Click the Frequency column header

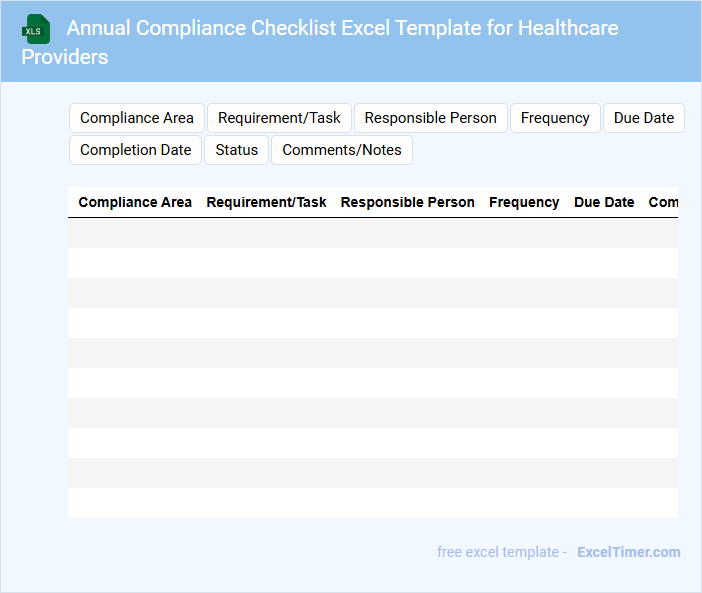click(524, 202)
